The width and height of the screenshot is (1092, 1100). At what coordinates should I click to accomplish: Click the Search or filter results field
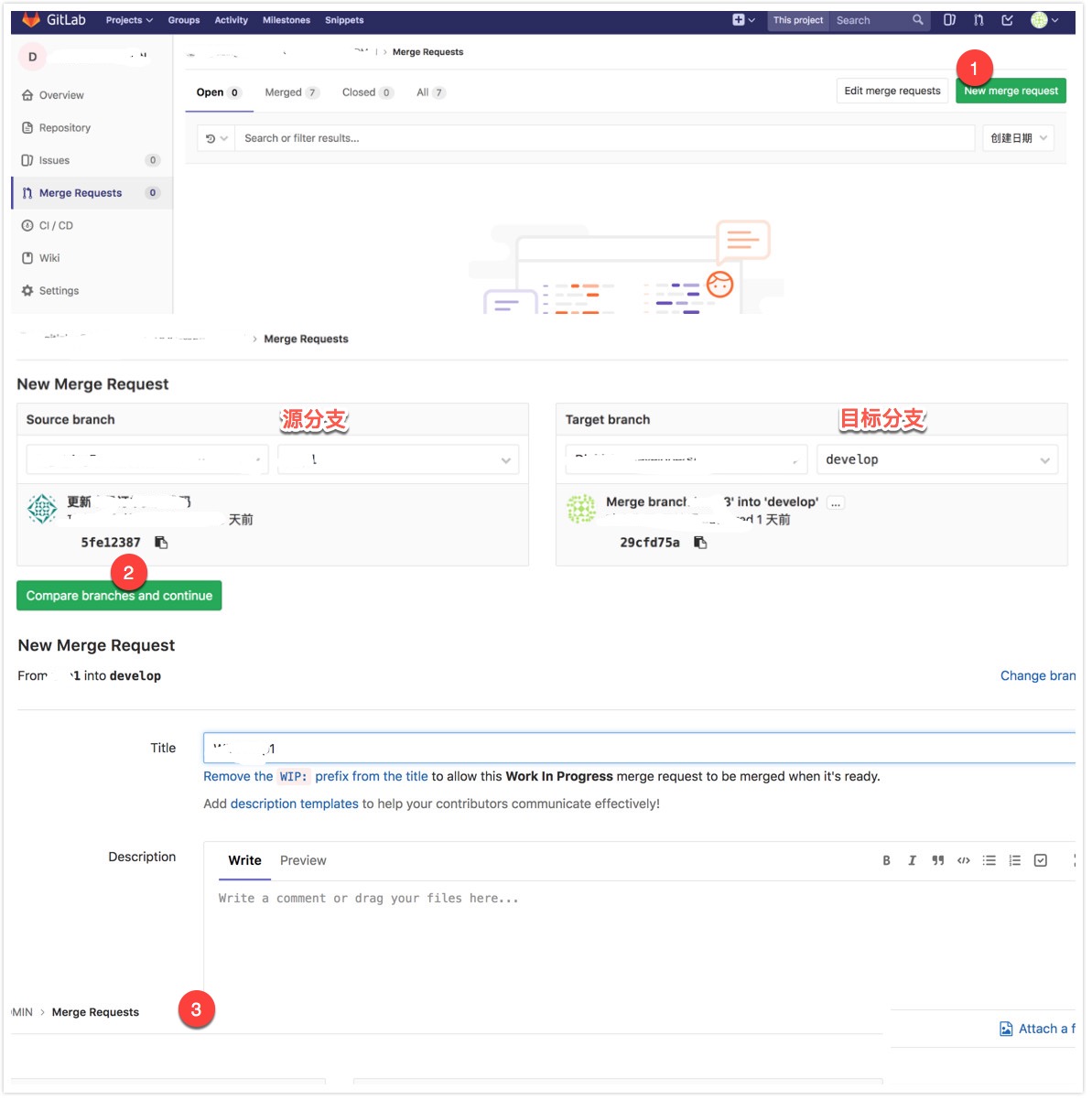[x=605, y=138]
